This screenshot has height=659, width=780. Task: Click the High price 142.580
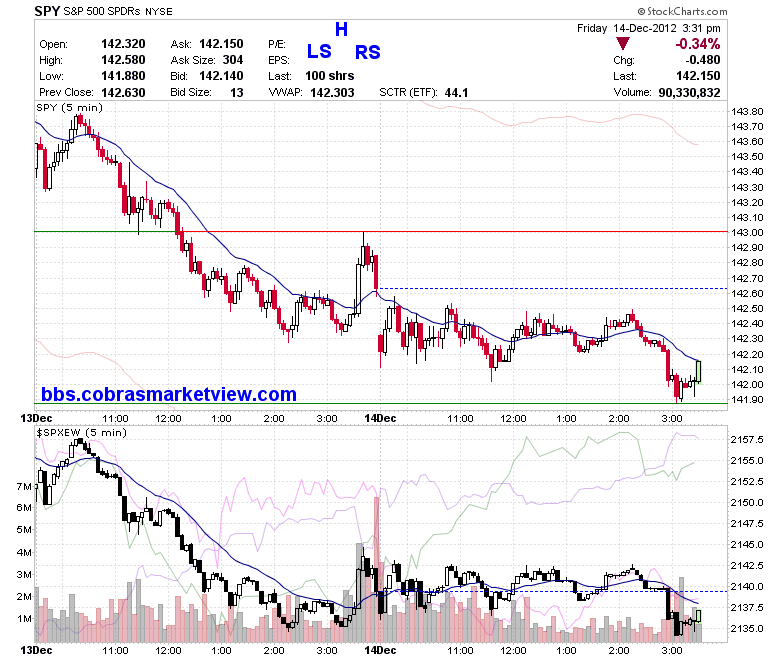click(x=123, y=60)
